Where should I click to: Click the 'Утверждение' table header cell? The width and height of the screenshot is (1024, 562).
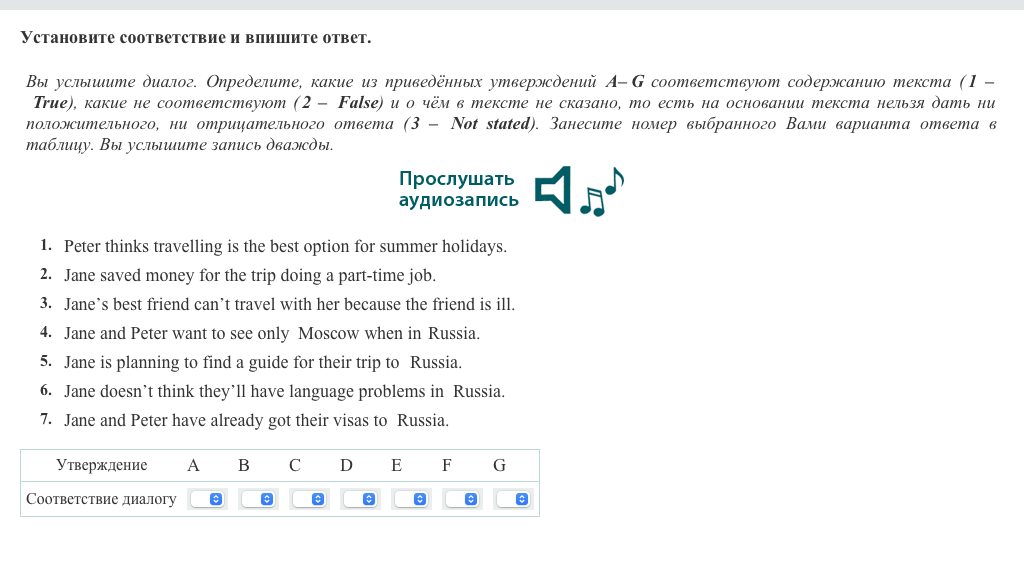point(101,465)
